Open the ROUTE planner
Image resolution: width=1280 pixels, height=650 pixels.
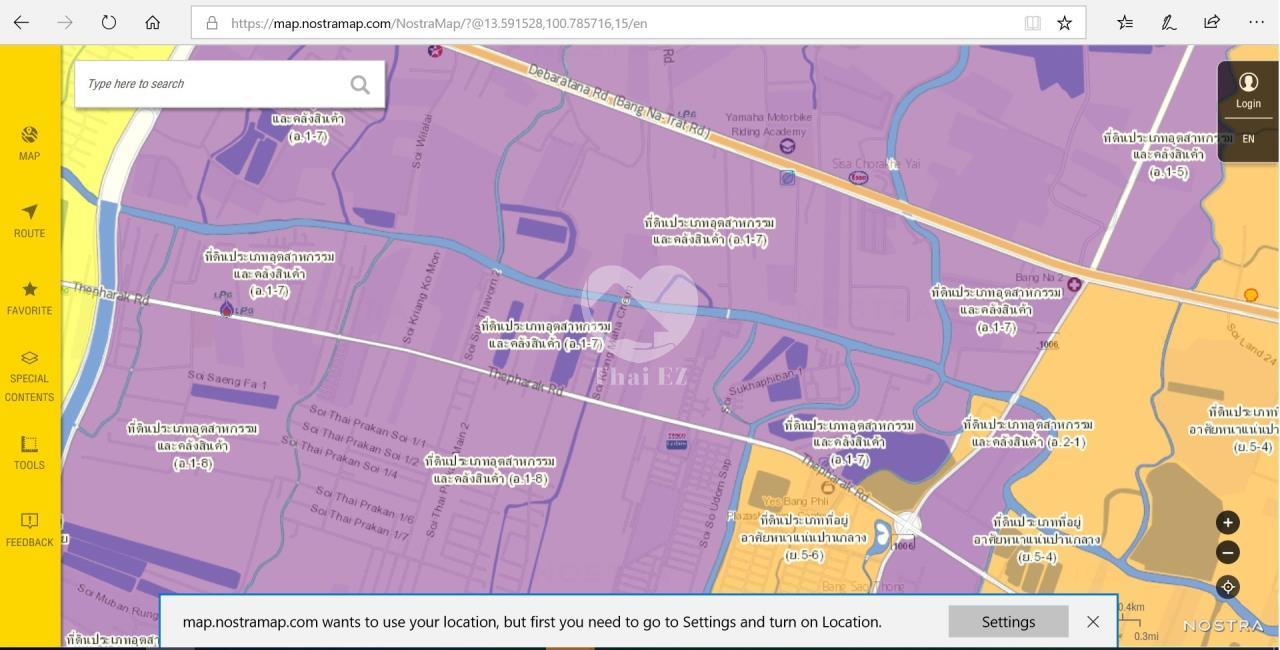[x=29, y=220]
